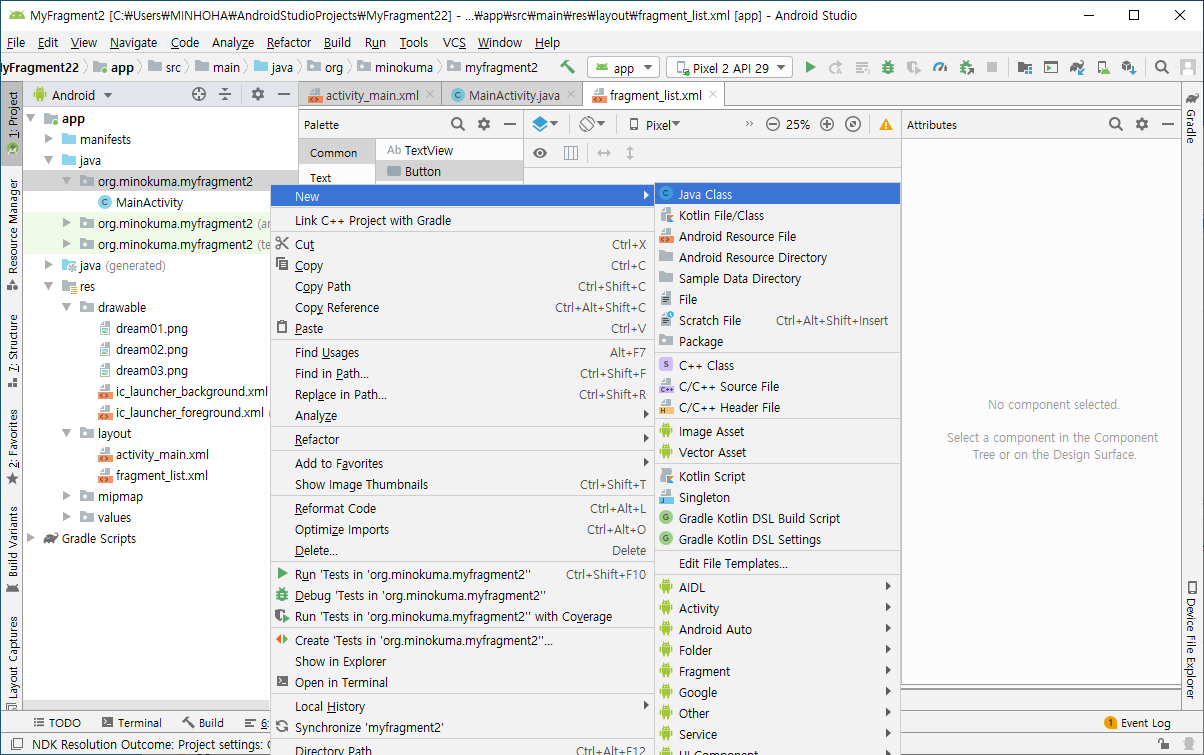Image resolution: width=1204 pixels, height=755 pixels.
Task: Open Attributes panel settings gear
Action: click(1142, 124)
